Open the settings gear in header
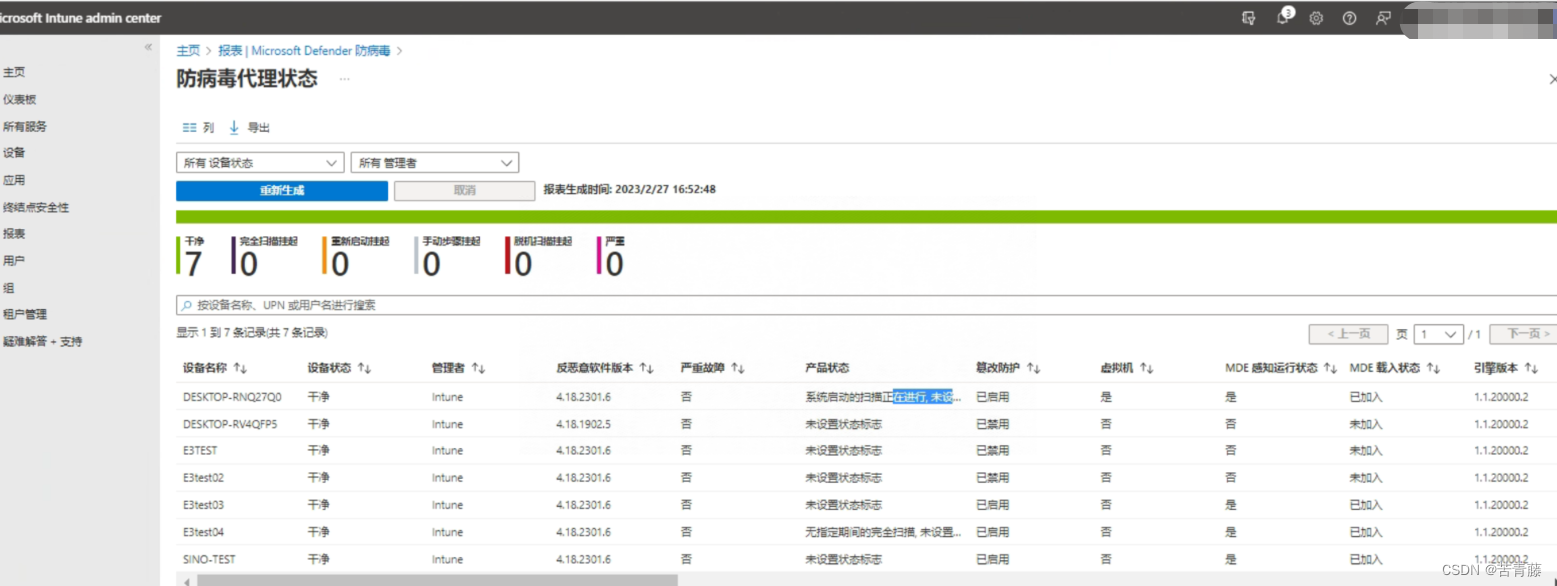This screenshot has width=1557, height=586. (x=1316, y=18)
